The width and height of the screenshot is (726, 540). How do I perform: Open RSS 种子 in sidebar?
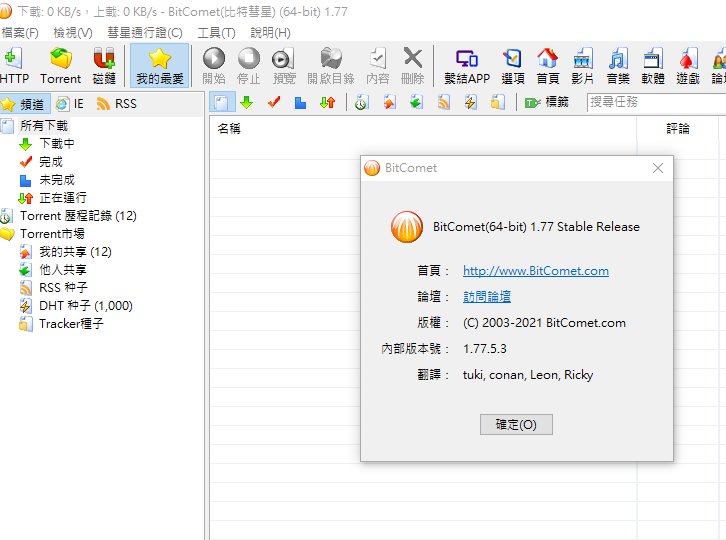click(x=63, y=288)
